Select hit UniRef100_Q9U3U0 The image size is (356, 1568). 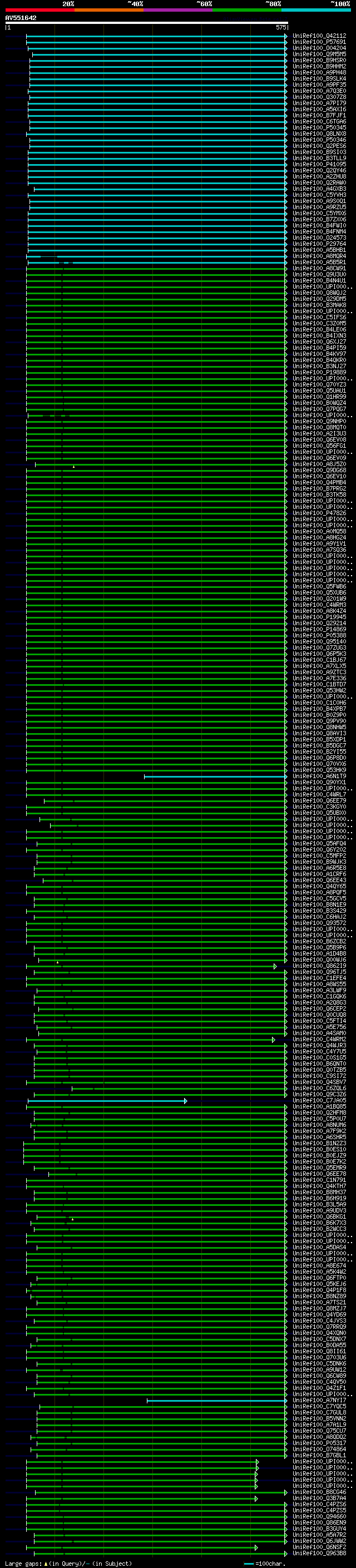(x=319, y=275)
